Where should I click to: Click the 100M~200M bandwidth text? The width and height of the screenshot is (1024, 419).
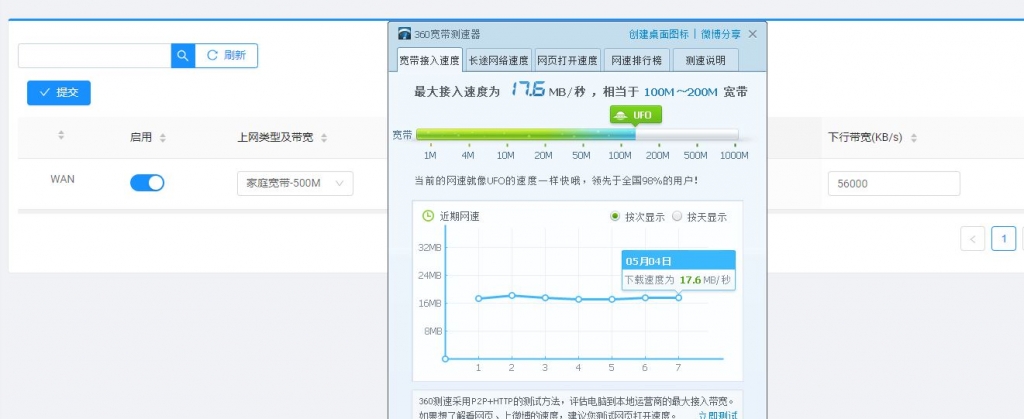(680, 92)
